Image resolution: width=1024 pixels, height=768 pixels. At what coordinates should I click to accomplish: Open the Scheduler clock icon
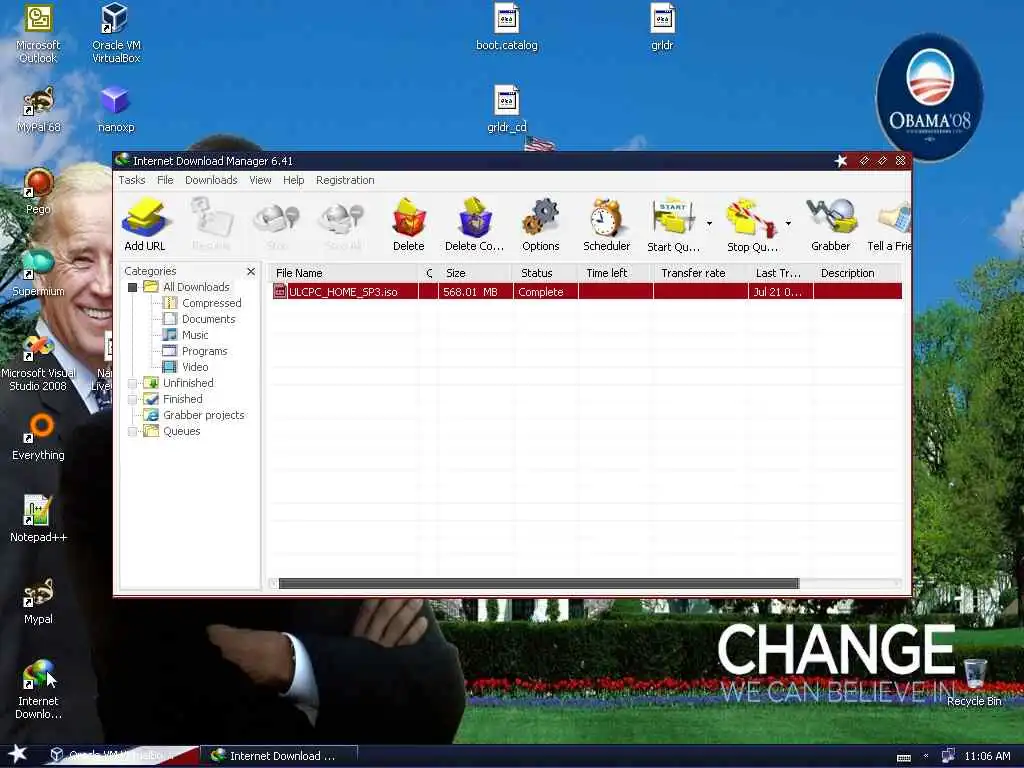[x=607, y=224]
